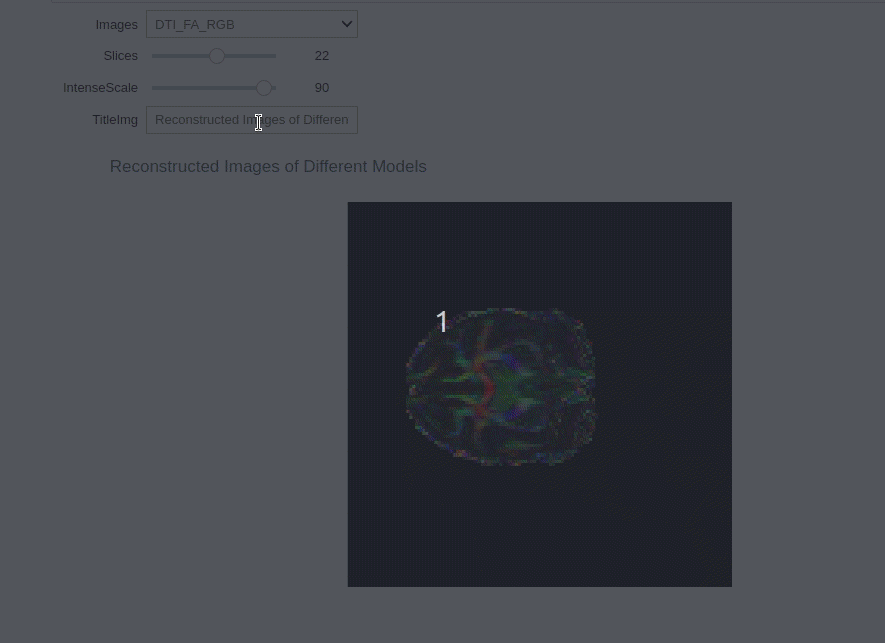The image size is (885, 643).
Task: Click the IntenseScale field label
Action: (x=100, y=88)
